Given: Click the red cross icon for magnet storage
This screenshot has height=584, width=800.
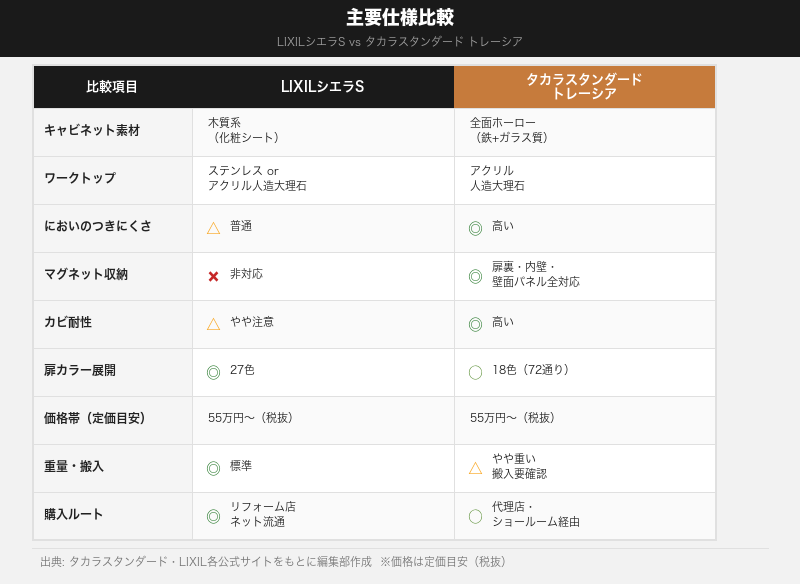Looking at the screenshot, I should click(213, 276).
